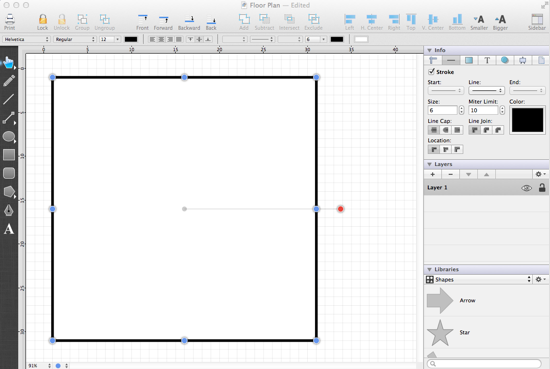Choose the round Line Cap style
Screen dimensions: 550x369
click(445, 130)
